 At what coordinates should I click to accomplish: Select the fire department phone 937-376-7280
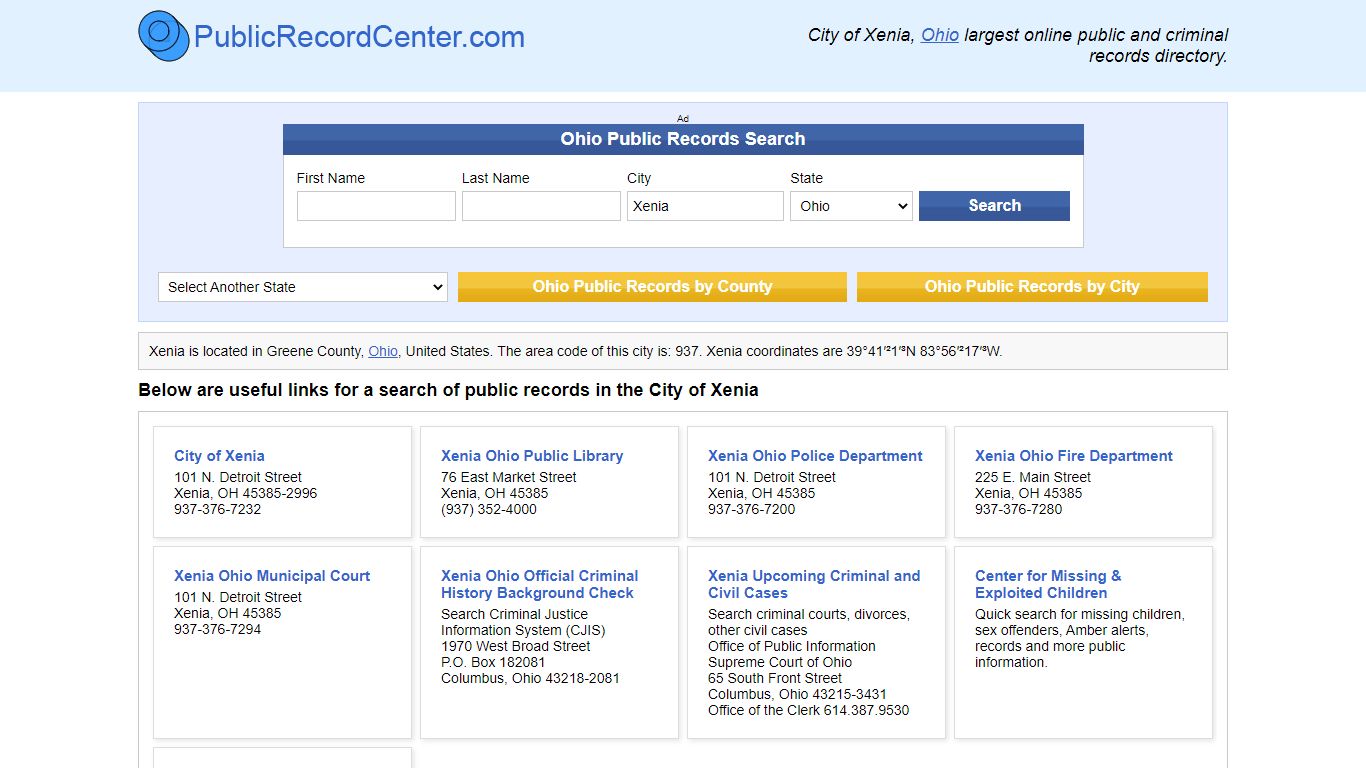point(1019,509)
